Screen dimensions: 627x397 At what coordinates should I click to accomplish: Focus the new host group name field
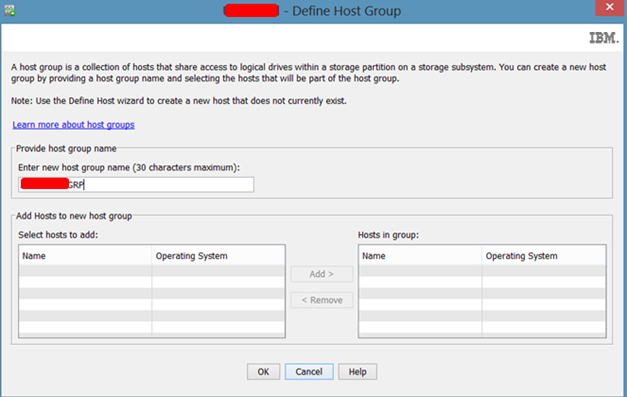point(136,185)
